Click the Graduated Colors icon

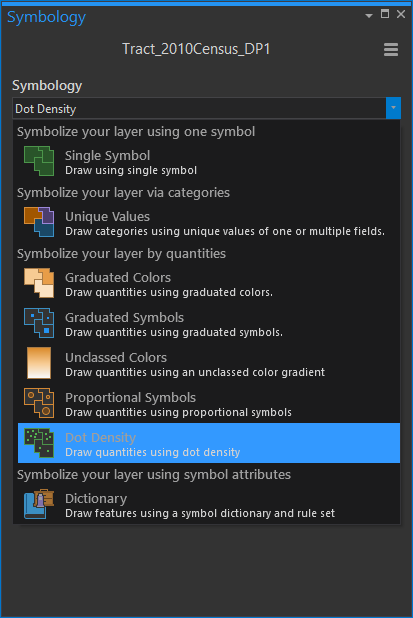(x=39, y=283)
